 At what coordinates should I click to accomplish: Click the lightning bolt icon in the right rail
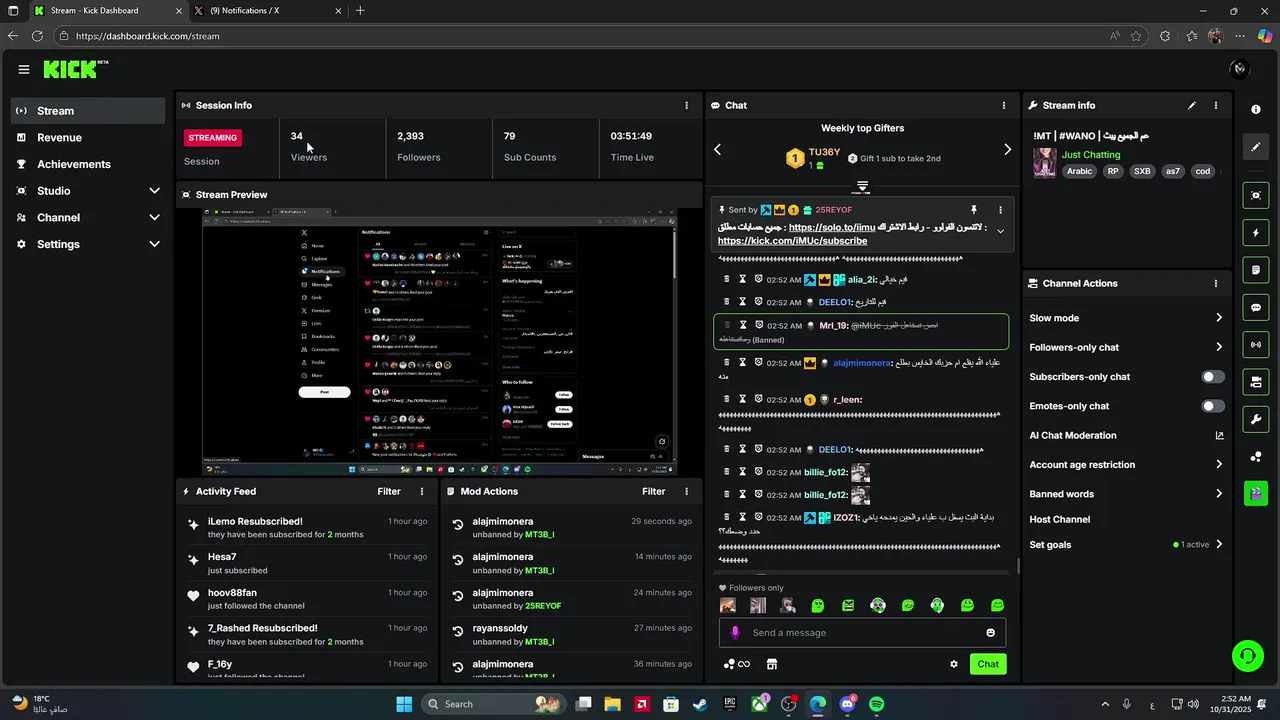[x=1256, y=233]
